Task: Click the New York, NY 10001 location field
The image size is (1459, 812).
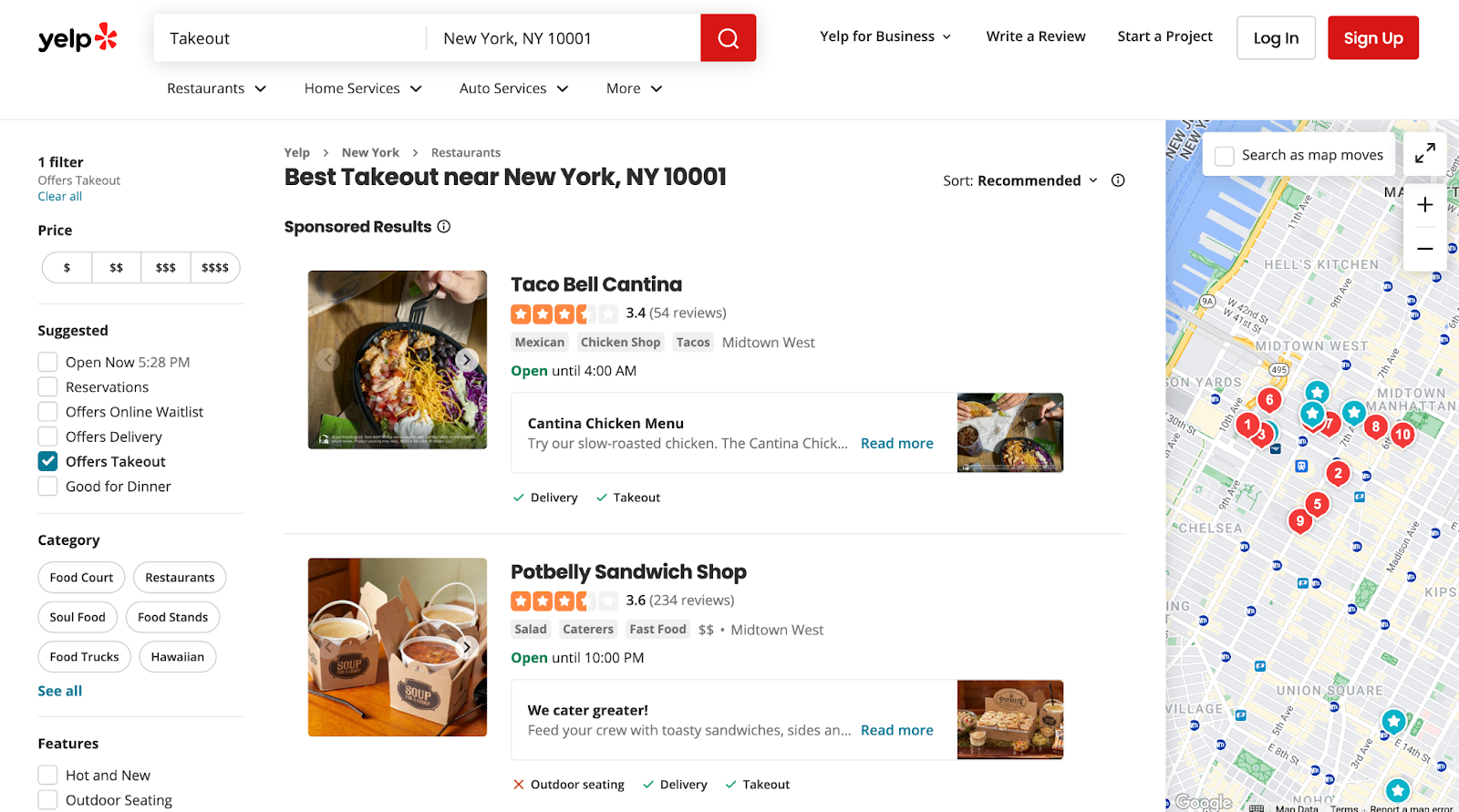Action: tap(564, 38)
